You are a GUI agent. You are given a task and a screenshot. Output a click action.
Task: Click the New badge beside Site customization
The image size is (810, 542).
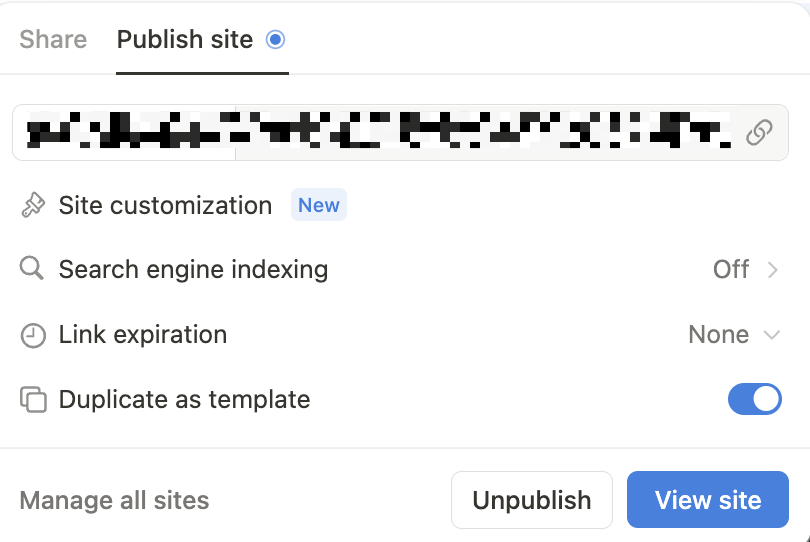[x=319, y=205]
